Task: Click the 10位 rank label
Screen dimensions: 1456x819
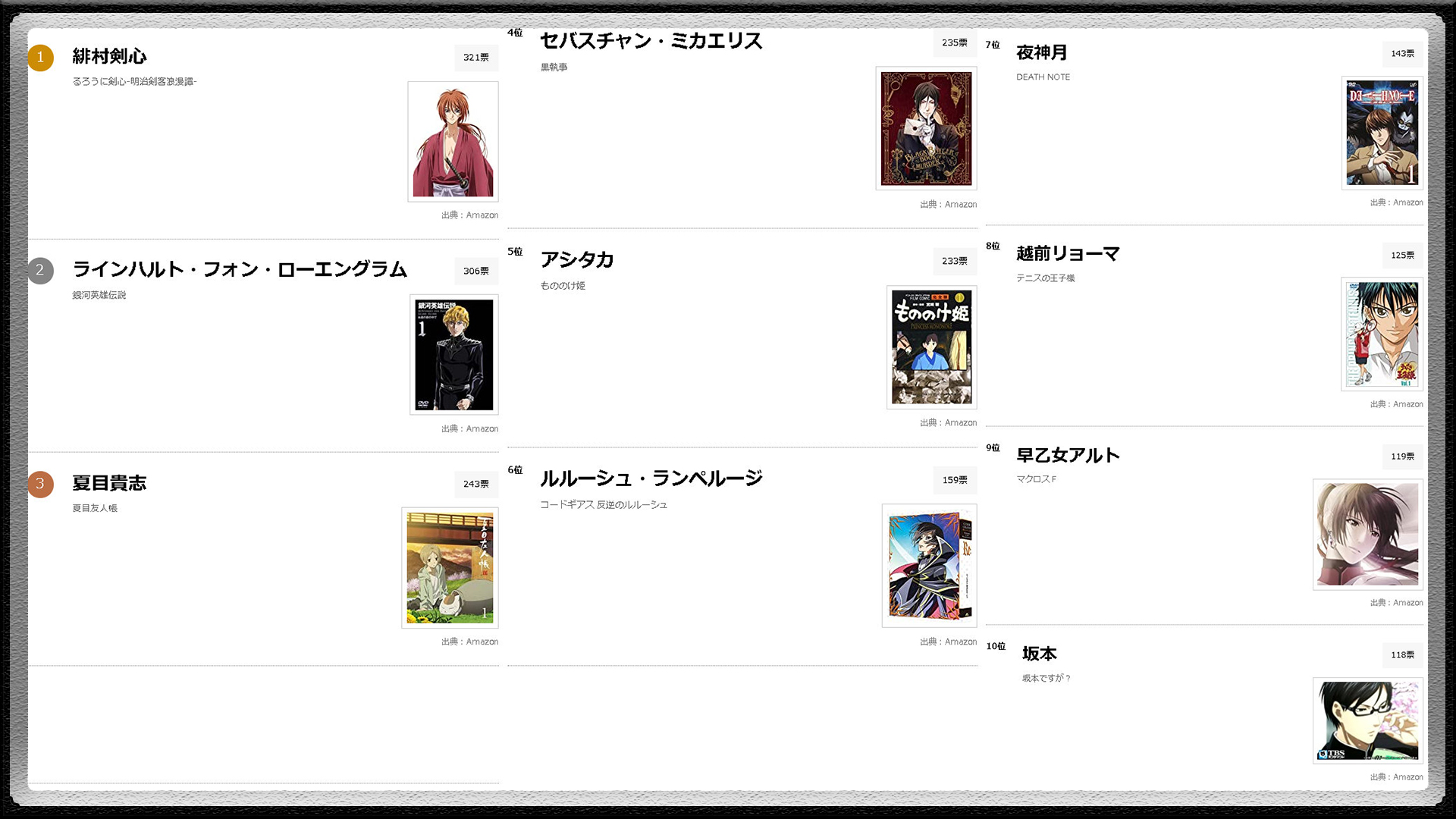Action: point(996,646)
